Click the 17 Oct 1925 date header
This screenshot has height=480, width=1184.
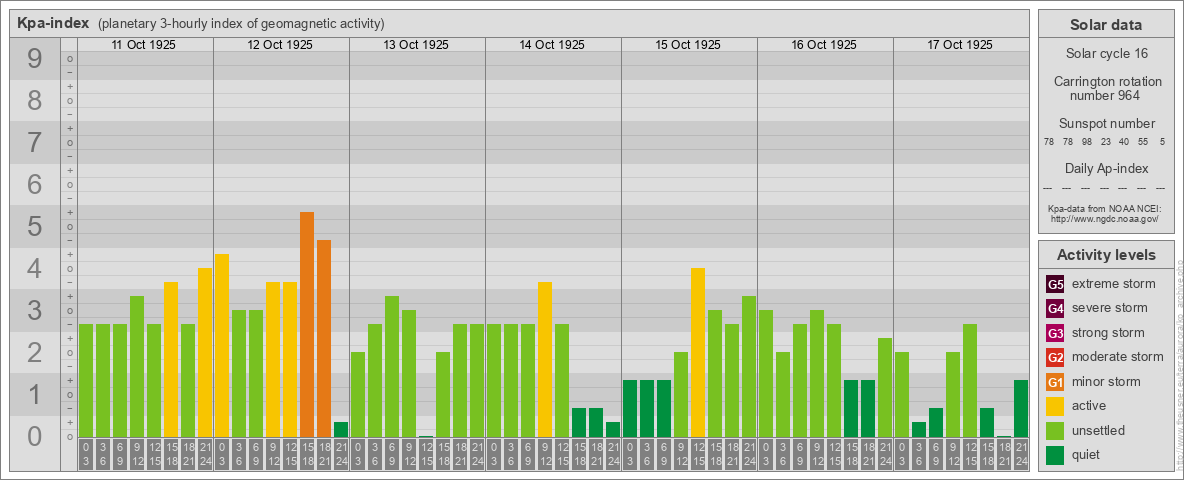960,45
